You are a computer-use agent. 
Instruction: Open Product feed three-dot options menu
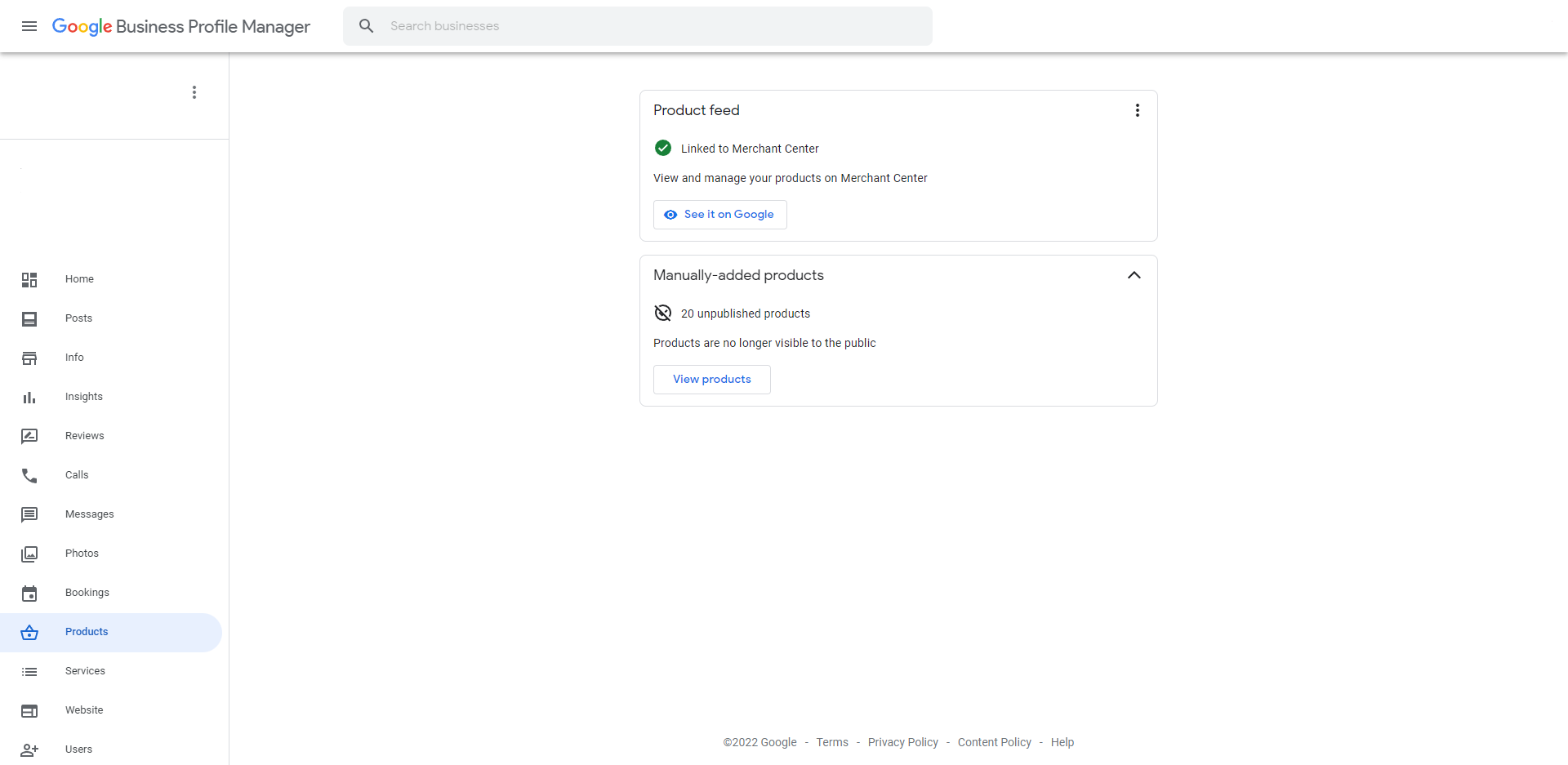pos(1137,110)
